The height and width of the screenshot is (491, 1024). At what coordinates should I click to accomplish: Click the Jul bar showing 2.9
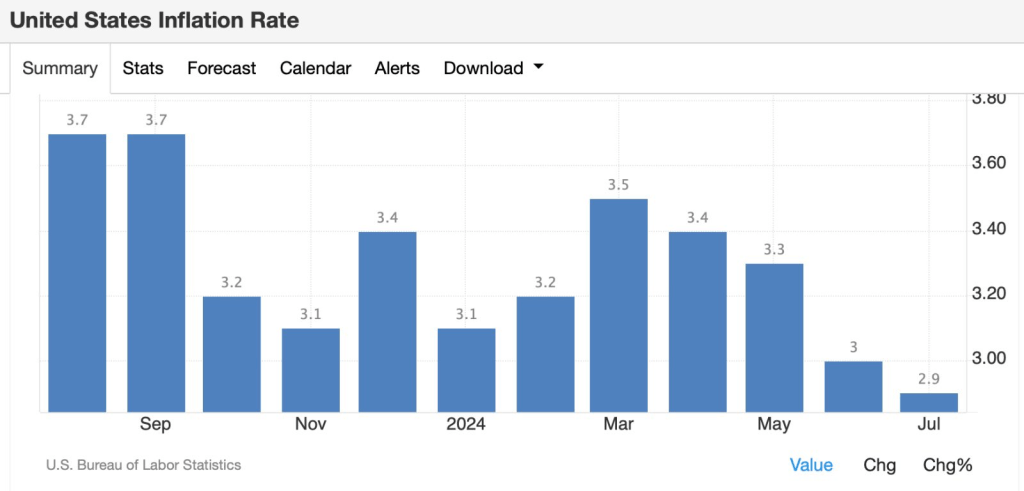pos(929,402)
